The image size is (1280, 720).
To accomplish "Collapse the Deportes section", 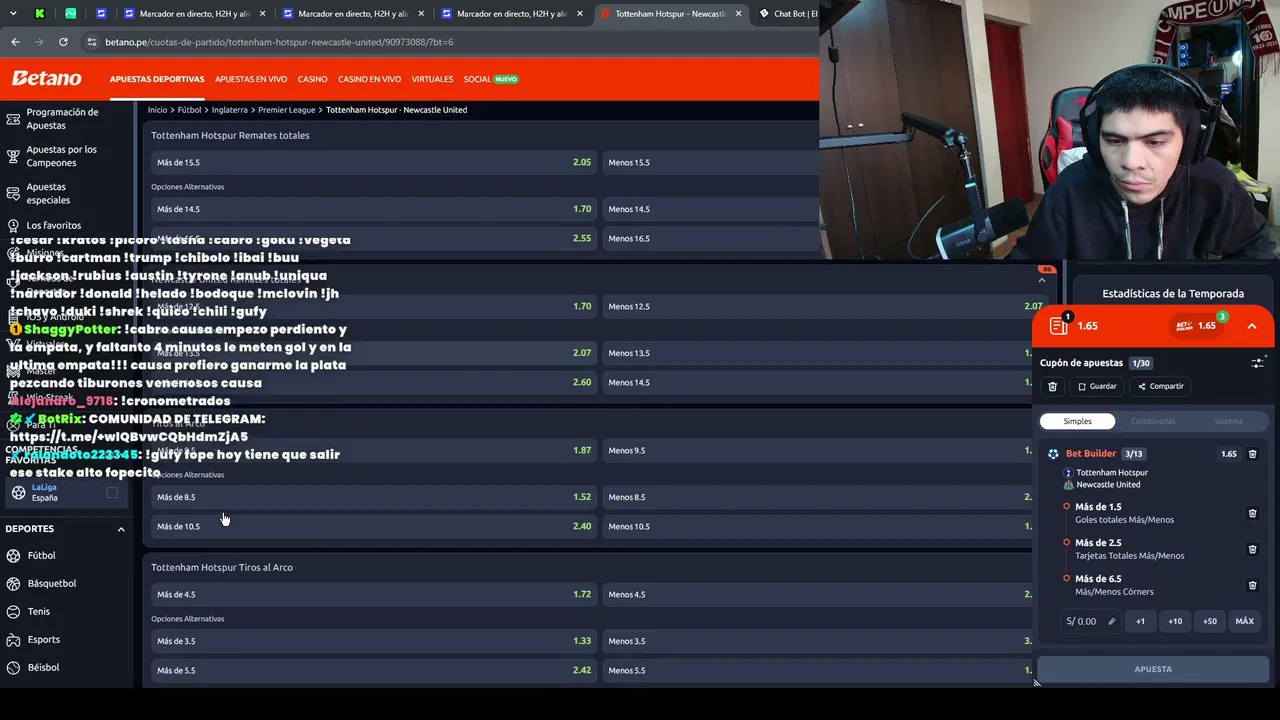I will (x=121, y=529).
